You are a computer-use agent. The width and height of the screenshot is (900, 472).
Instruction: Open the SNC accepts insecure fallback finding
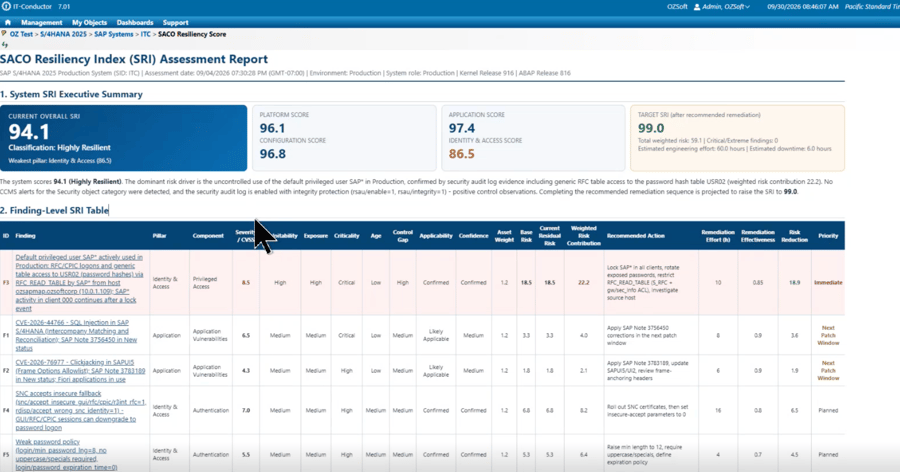point(80,411)
